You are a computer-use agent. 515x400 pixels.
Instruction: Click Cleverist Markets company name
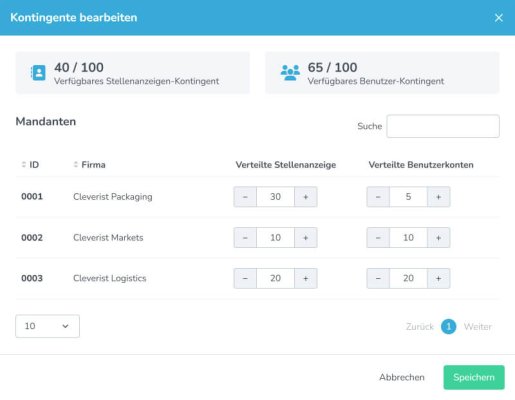pyautogui.click(x=108, y=238)
